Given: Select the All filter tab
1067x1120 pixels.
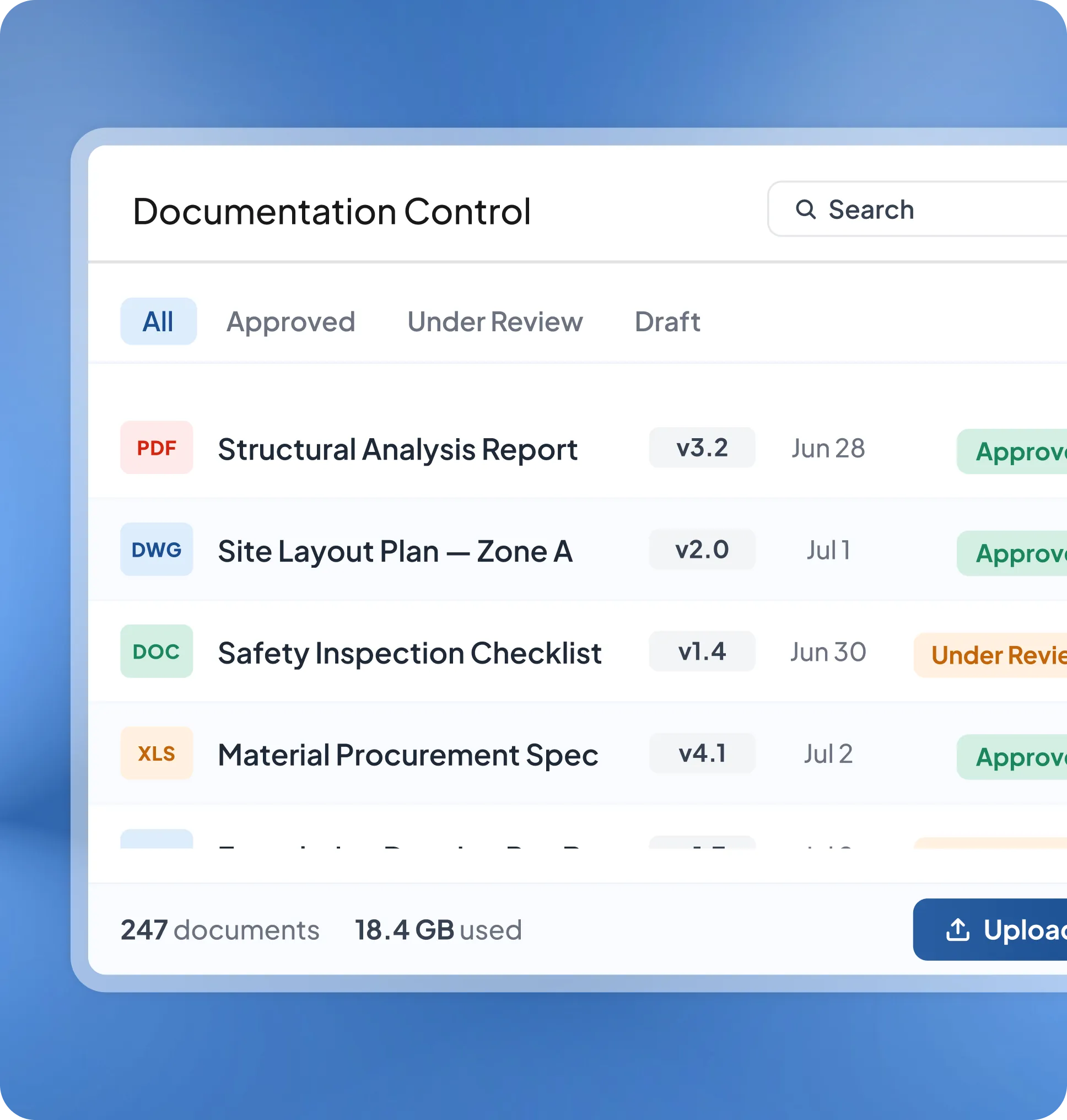Looking at the screenshot, I should pos(158,321).
